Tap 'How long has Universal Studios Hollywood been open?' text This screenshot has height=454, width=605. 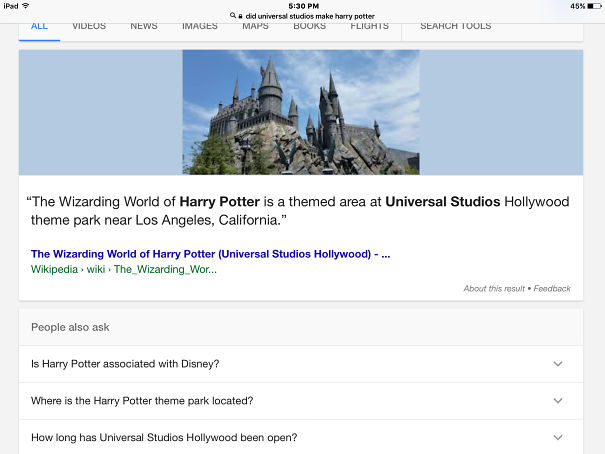click(x=164, y=437)
